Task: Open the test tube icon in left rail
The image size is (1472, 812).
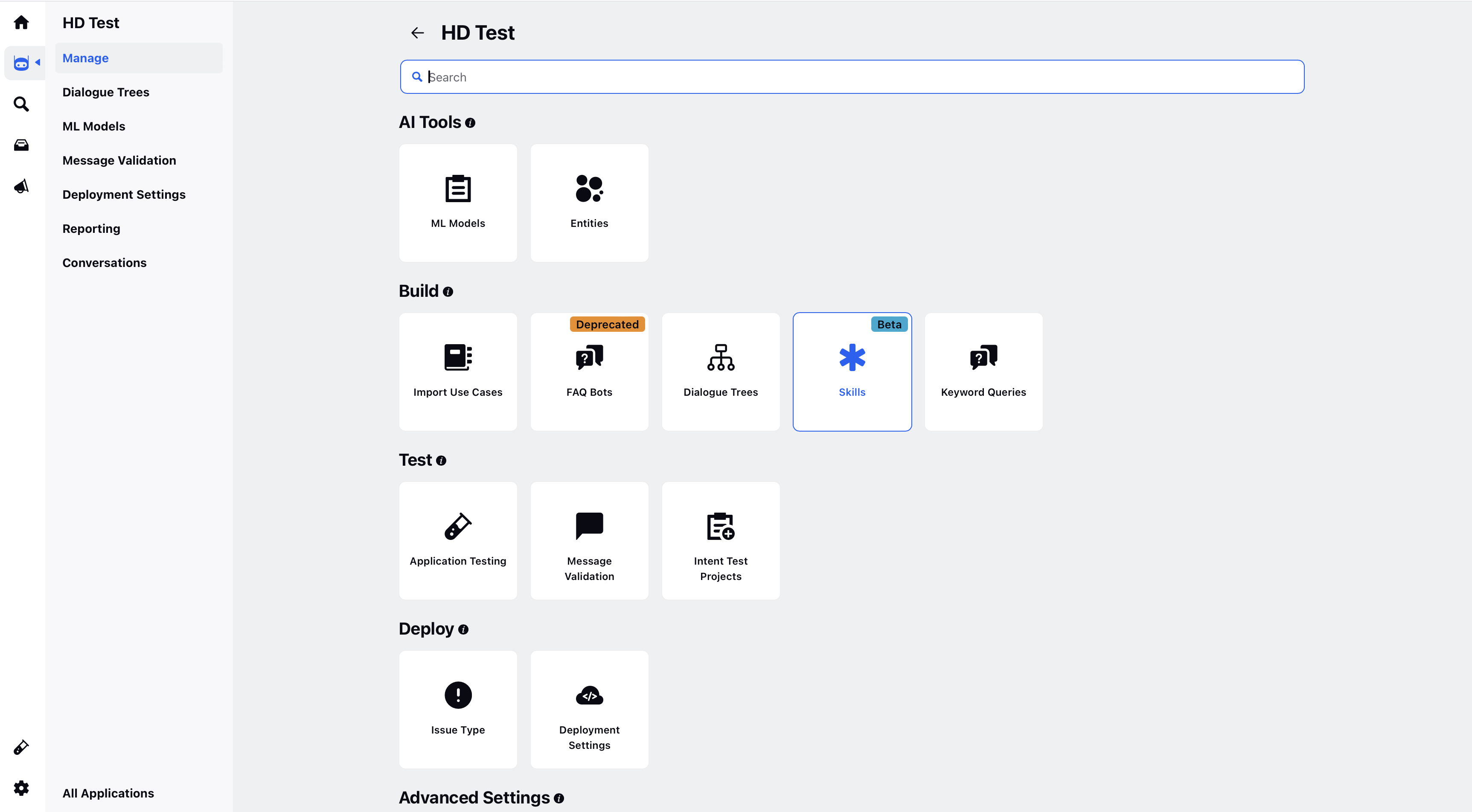Action: pos(21,747)
